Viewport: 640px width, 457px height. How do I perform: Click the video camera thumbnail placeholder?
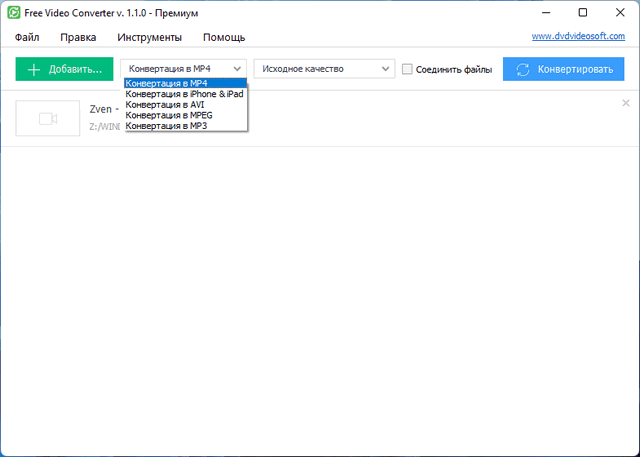[x=47, y=119]
